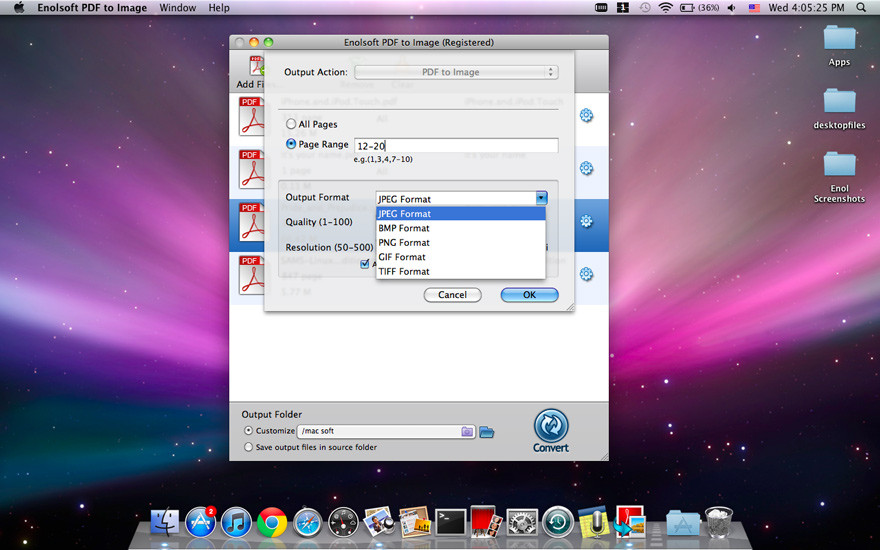The height and width of the screenshot is (550, 880).
Task: Choose BMP Format from the list
Action: (461, 228)
